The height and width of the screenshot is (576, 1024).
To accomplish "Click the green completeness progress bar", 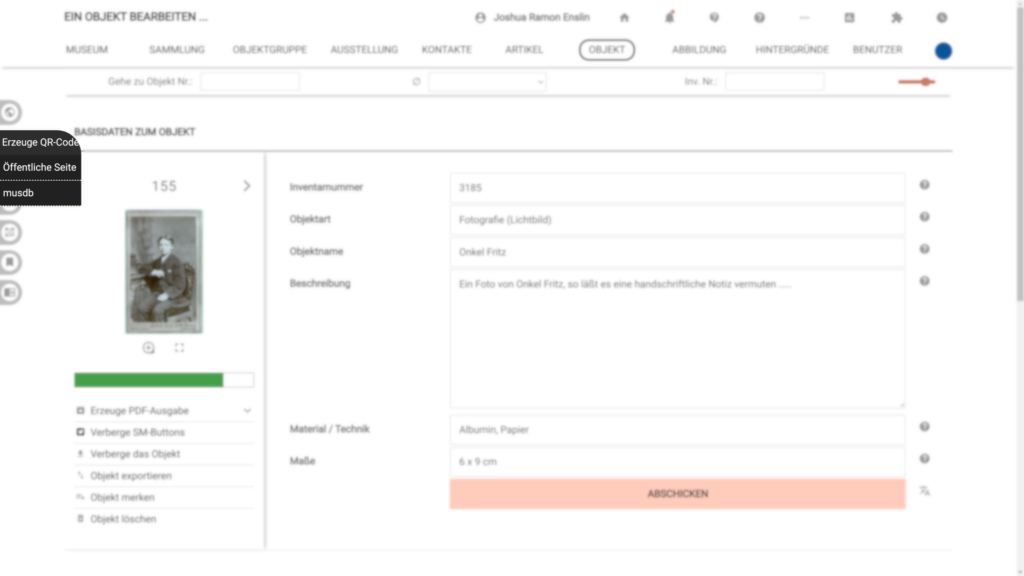I will pos(164,380).
